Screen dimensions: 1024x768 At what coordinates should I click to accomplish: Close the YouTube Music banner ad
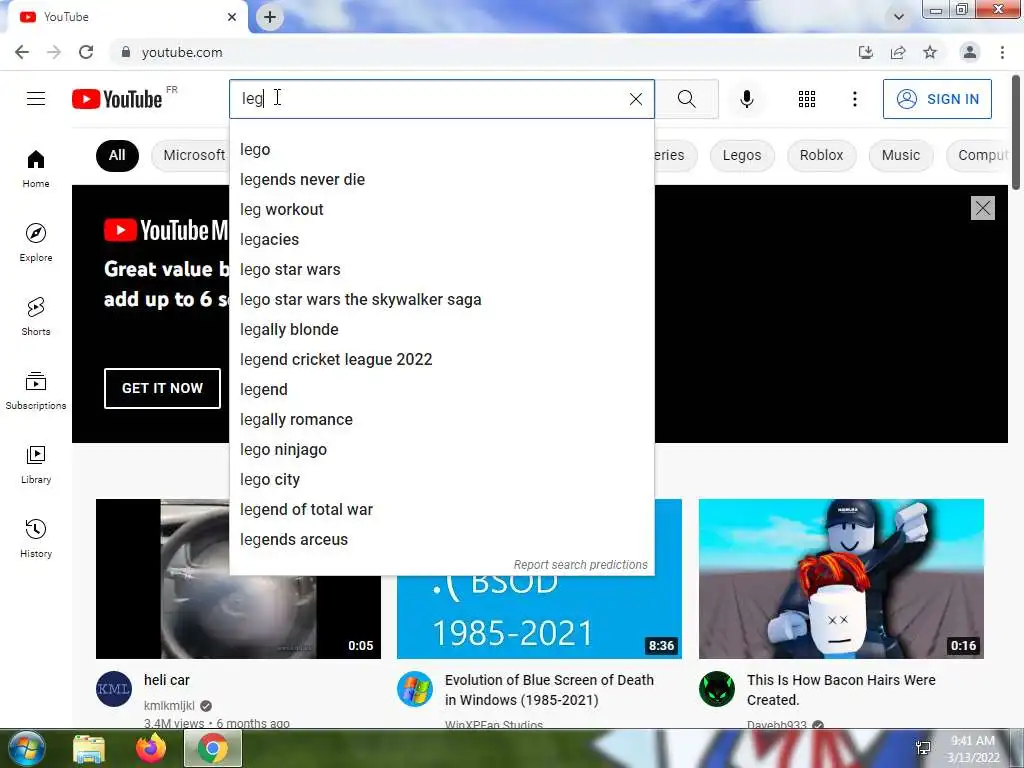[x=982, y=208]
